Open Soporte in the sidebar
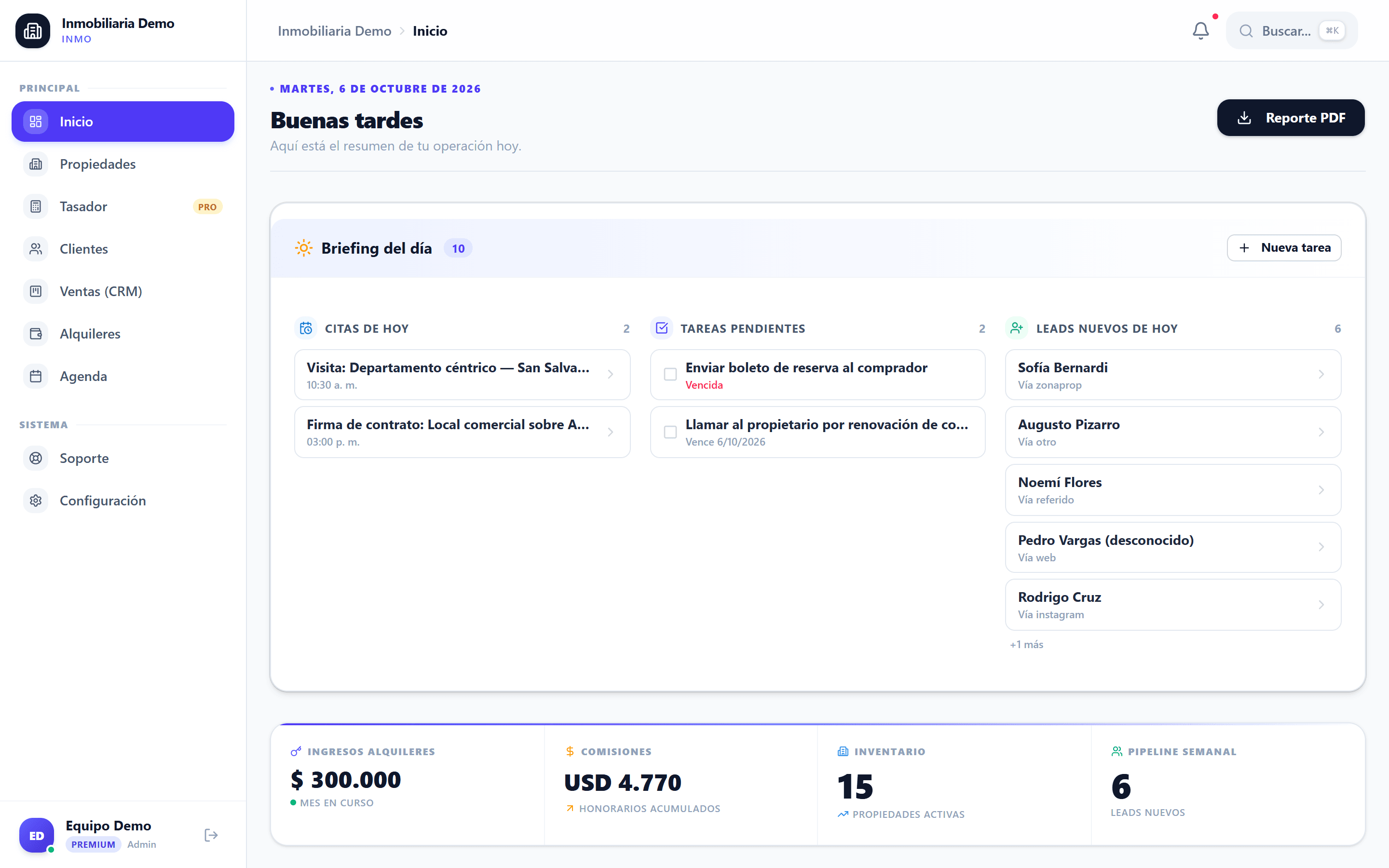 123,458
